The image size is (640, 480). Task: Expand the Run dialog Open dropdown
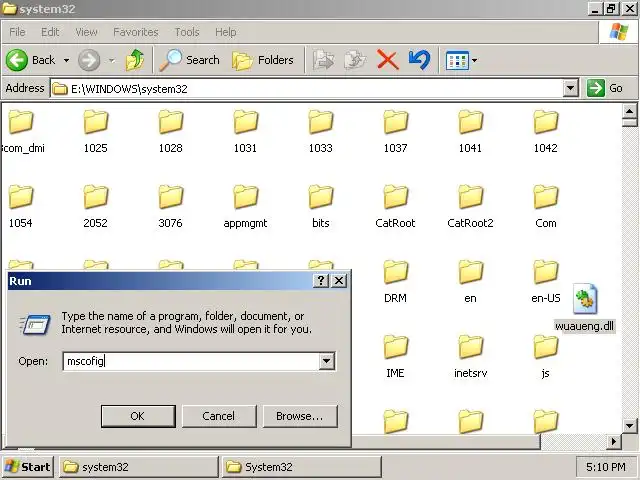click(x=327, y=361)
